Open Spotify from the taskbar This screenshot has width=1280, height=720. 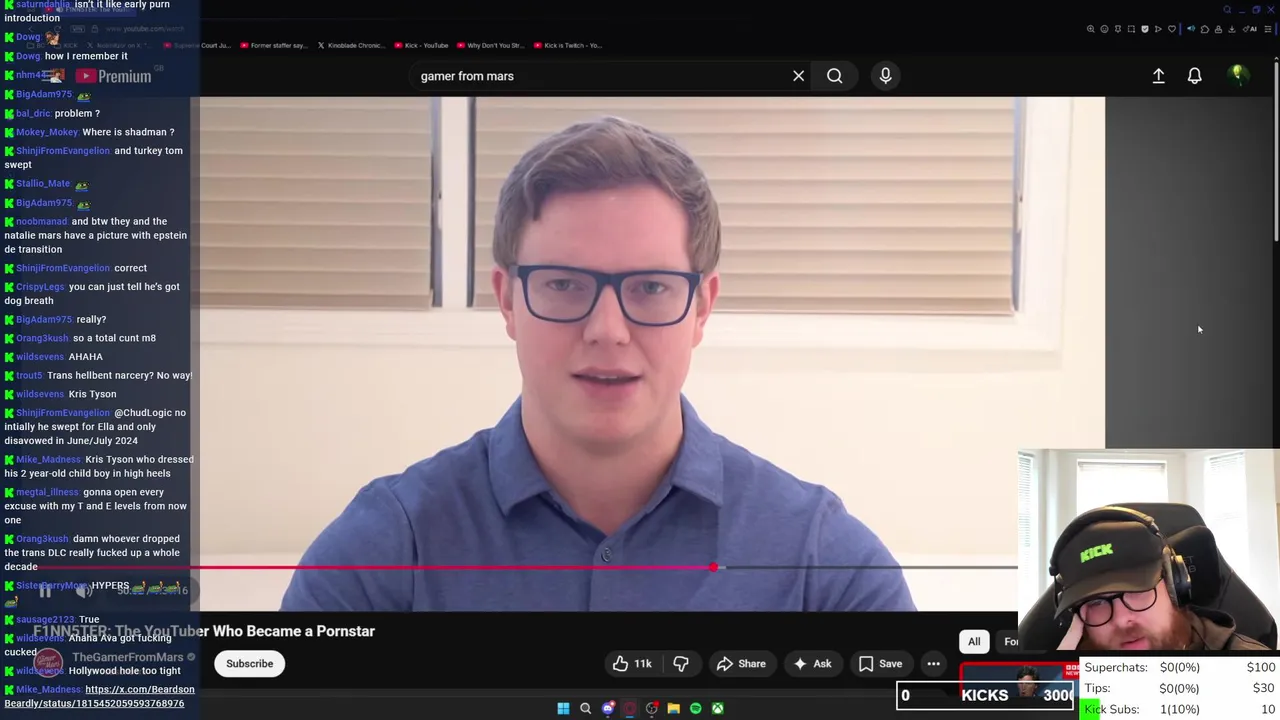pyautogui.click(x=696, y=708)
